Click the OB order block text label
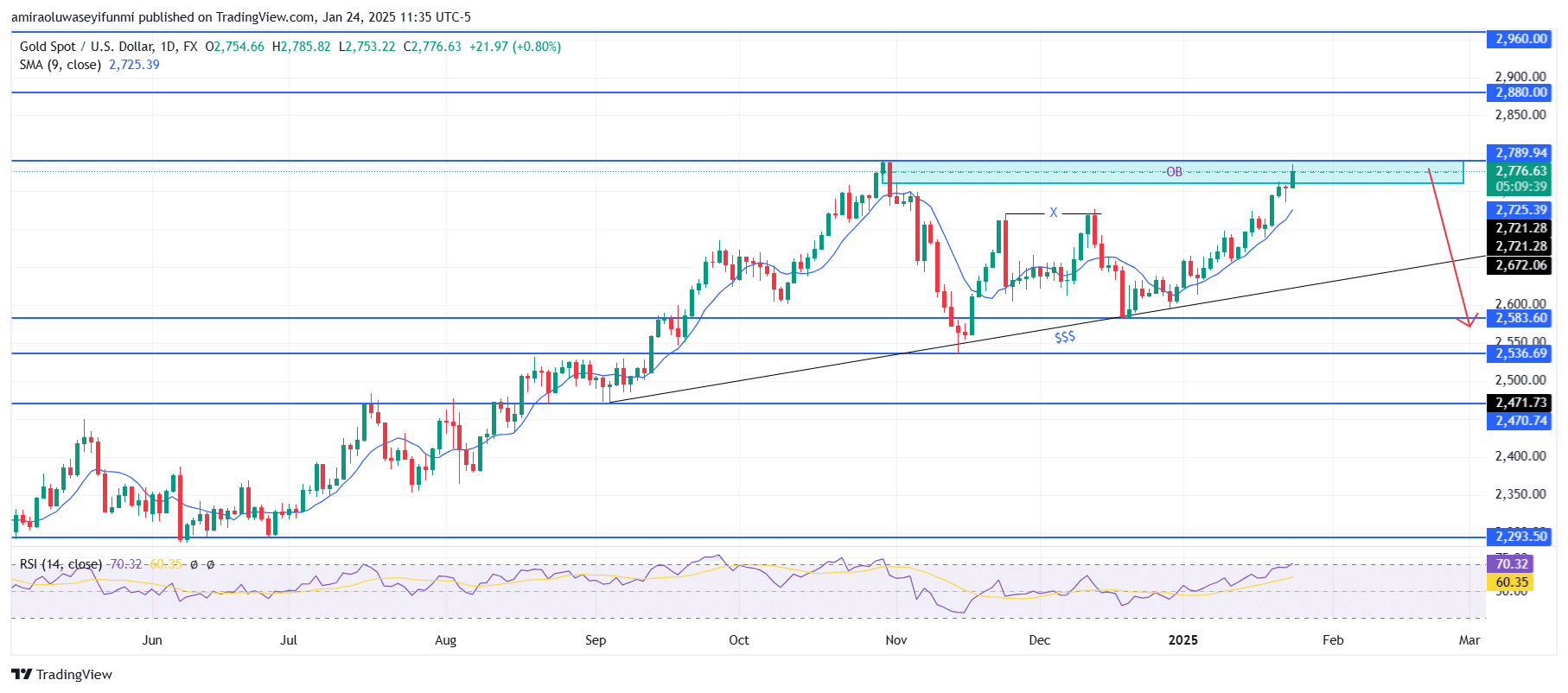1568x693 pixels. [x=1174, y=172]
